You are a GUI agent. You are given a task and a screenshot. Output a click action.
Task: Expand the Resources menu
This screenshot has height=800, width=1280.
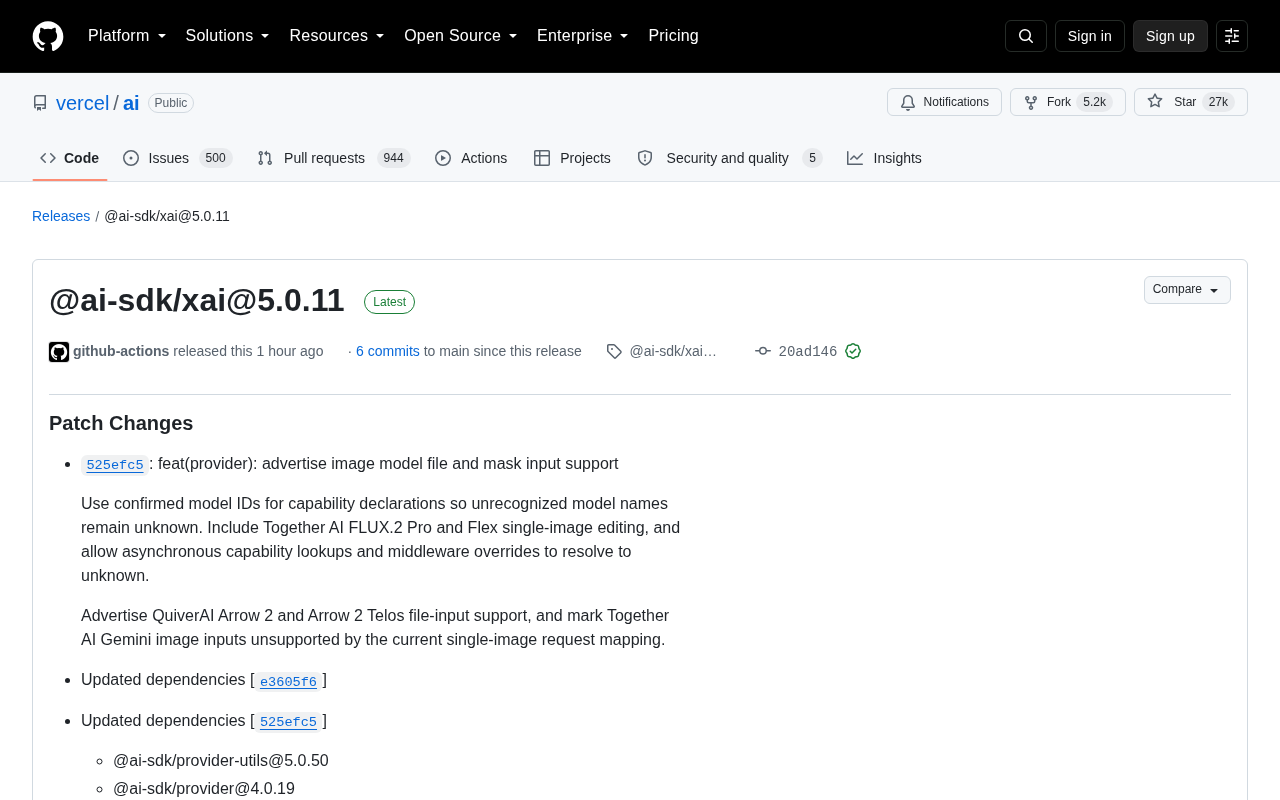[x=337, y=36]
